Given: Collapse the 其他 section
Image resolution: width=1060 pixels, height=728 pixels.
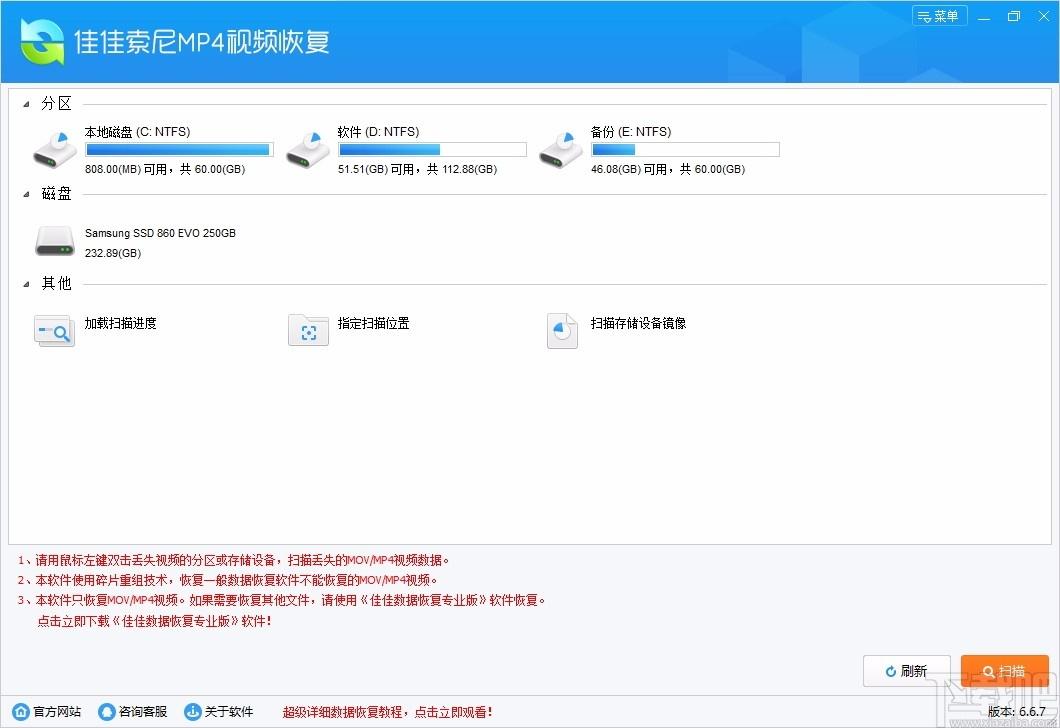Looking at the screenshot, I should (26, 284).
